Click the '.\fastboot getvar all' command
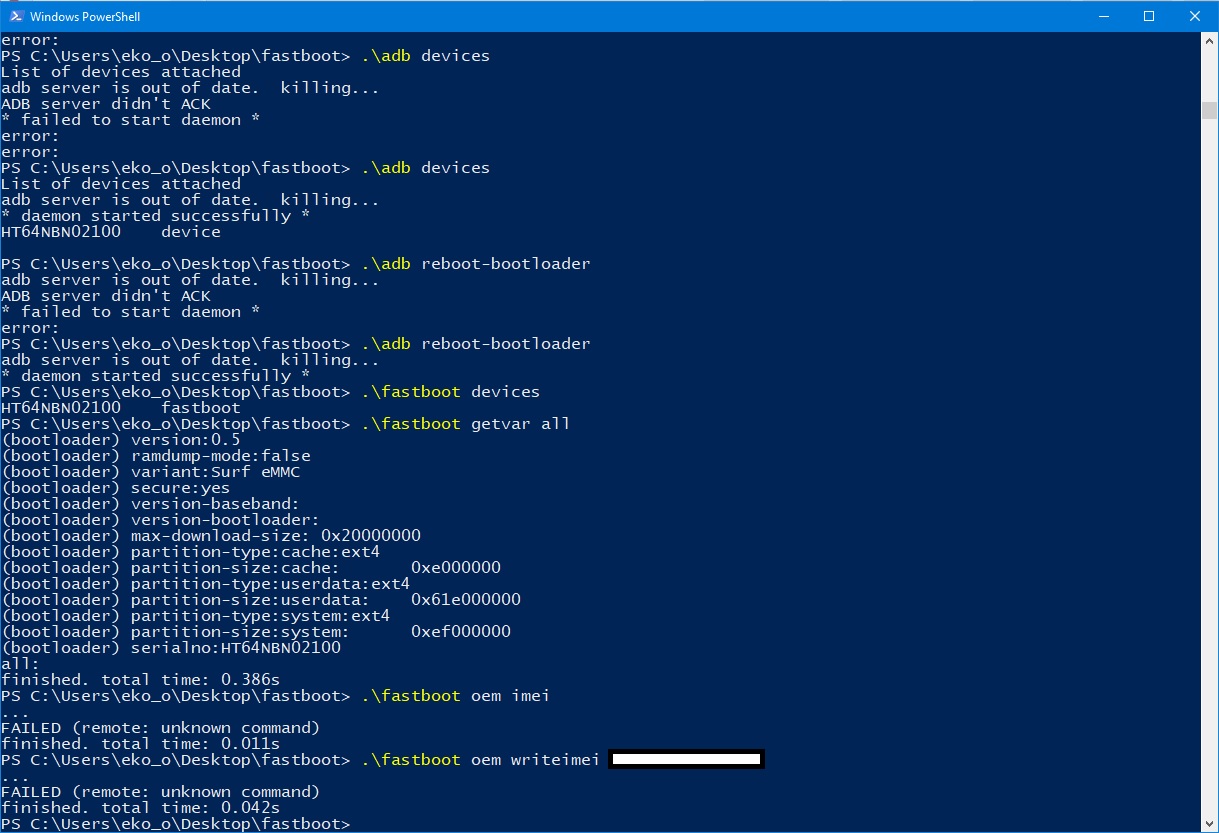This screenshot has height=833, width=1219. pyautogui.click(x=466, y=424)
